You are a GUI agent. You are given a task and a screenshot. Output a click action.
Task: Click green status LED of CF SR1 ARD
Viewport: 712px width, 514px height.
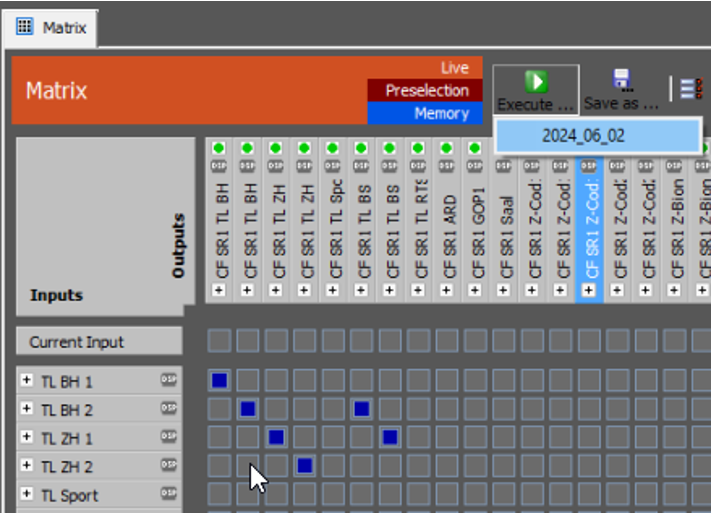[446, 148]
